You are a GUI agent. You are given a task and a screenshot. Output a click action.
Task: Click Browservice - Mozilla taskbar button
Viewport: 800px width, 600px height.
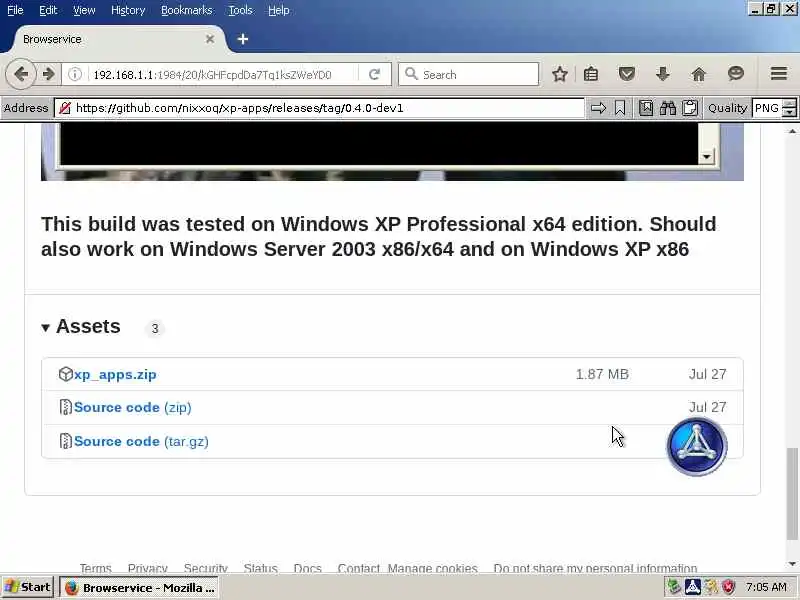[x=138, y=588]
